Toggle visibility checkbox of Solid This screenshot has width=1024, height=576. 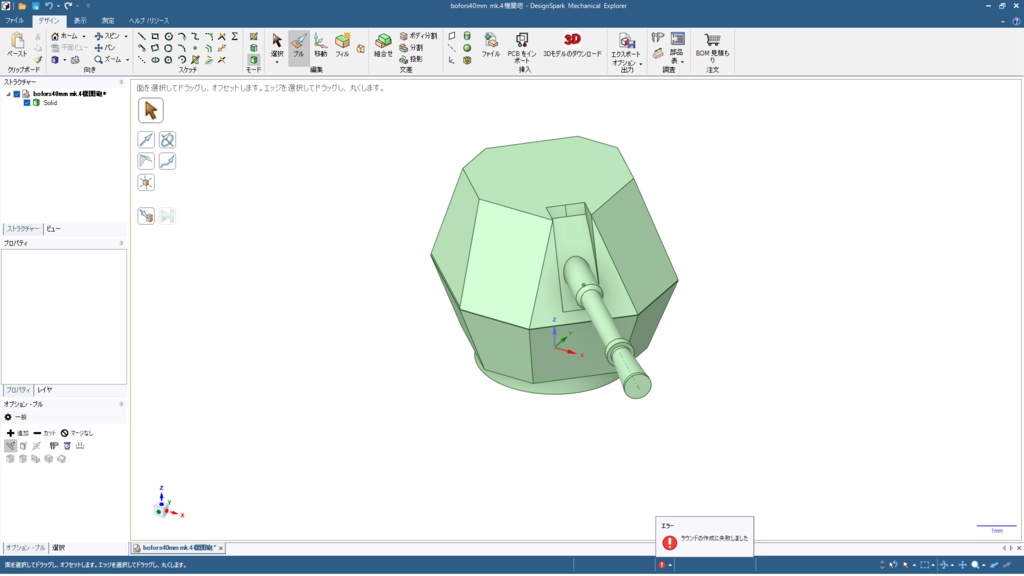27,103
